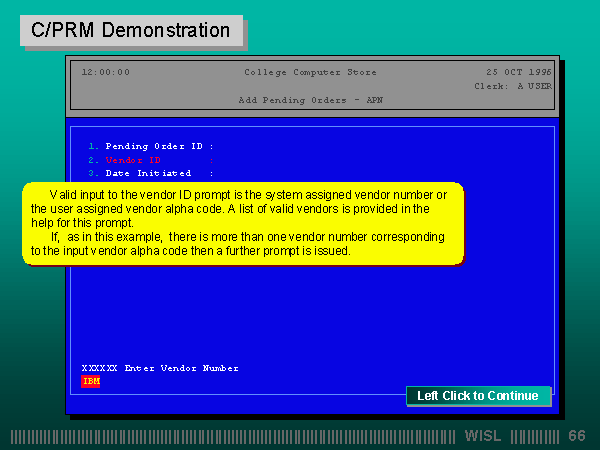Click the Left Click to Continue button

478,396
